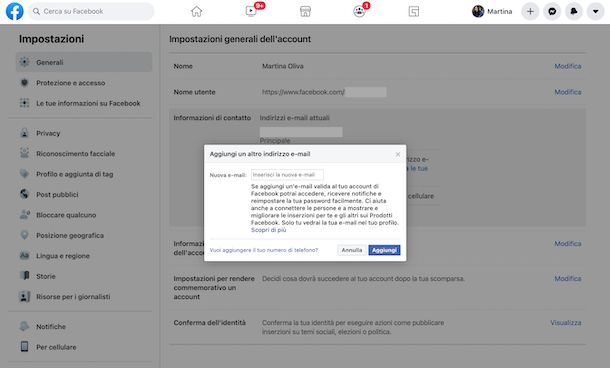Open Le tue informazioni su Facebook

84,103
